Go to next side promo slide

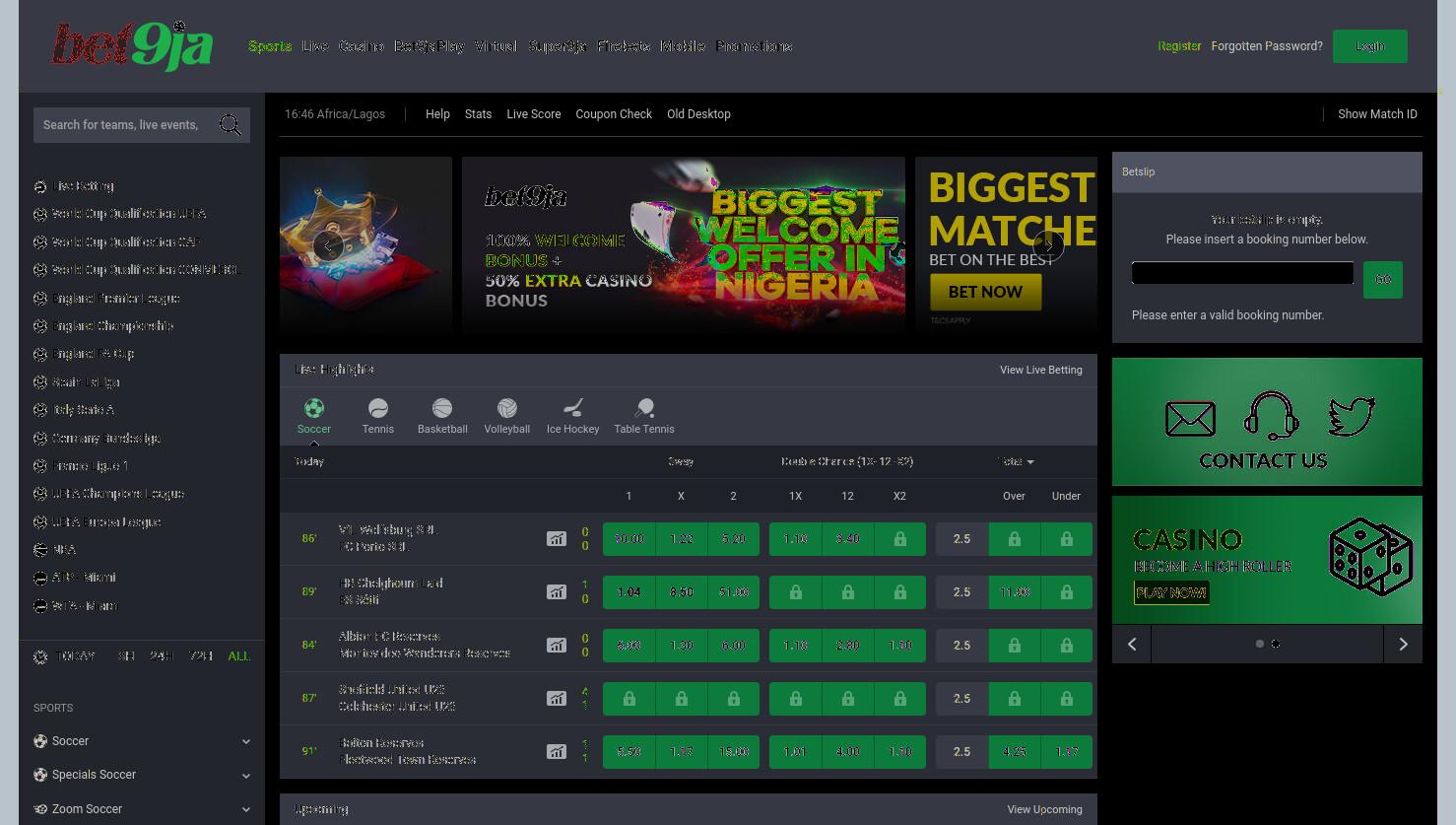(x=1403, y=644)
